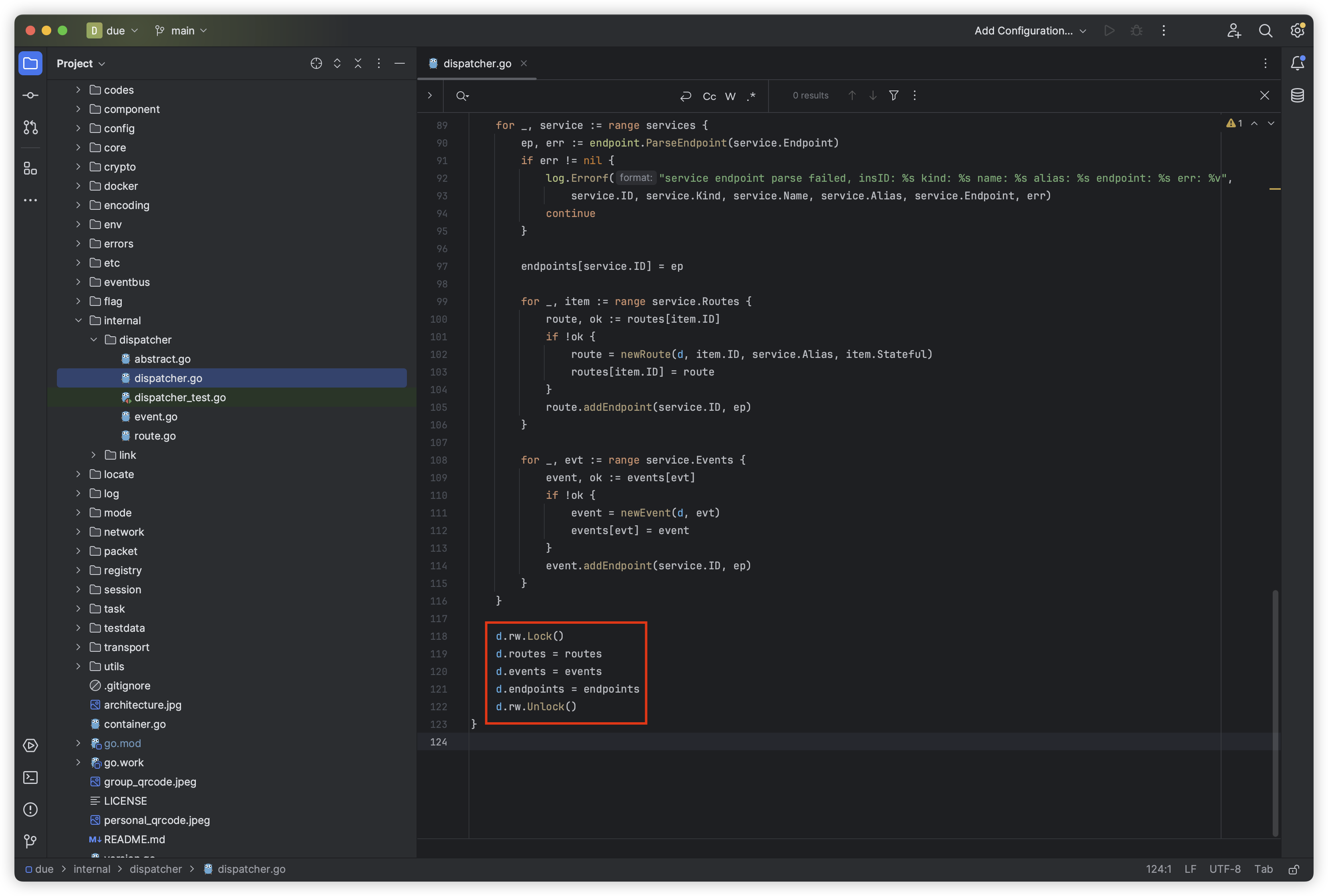Open the Notifications panel
The height and width of the screenshot is (896, 1328).
[x=1298, y=63]
